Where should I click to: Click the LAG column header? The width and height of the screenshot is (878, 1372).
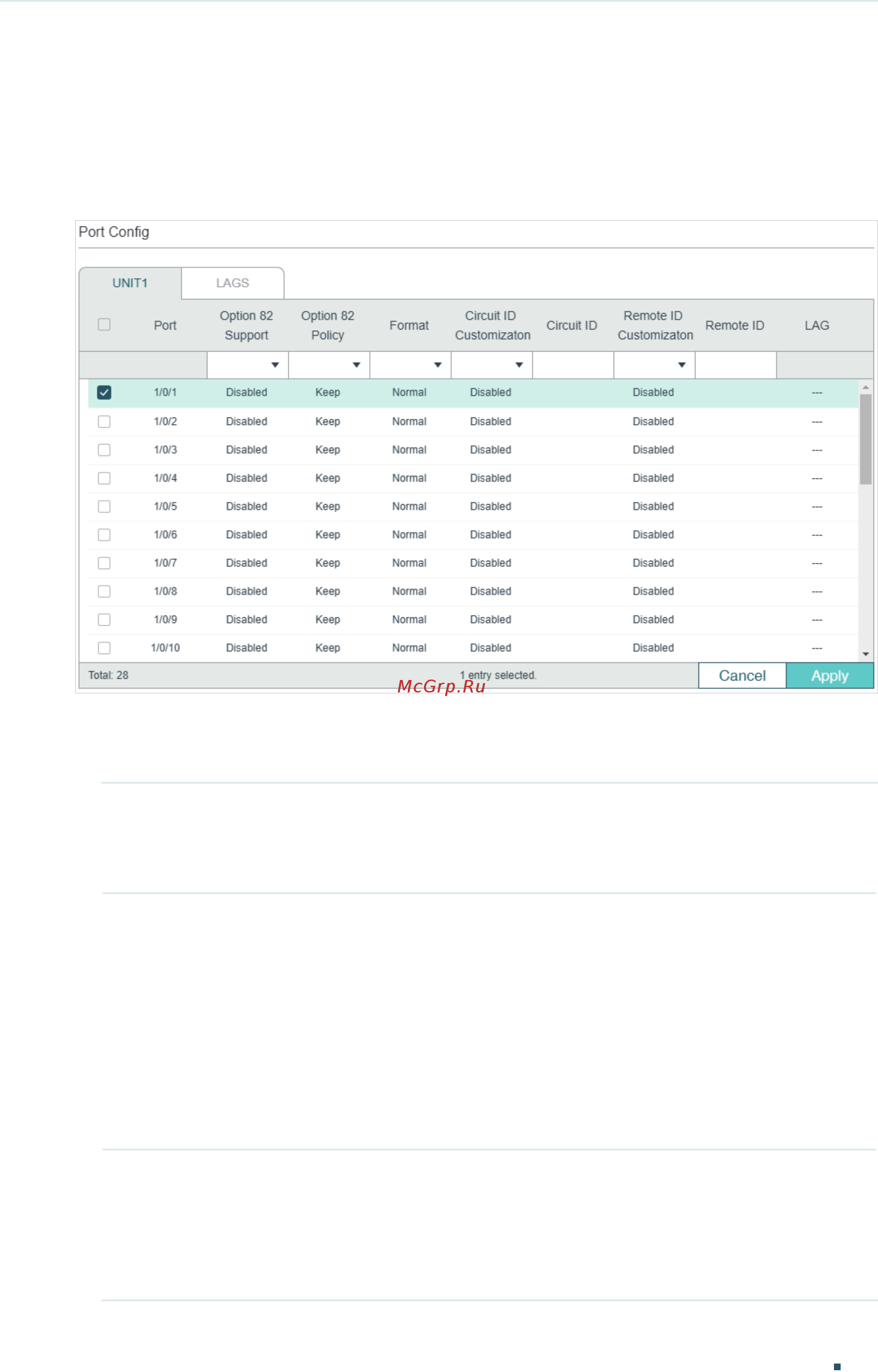pyautogui.click(x=817, y=325)
